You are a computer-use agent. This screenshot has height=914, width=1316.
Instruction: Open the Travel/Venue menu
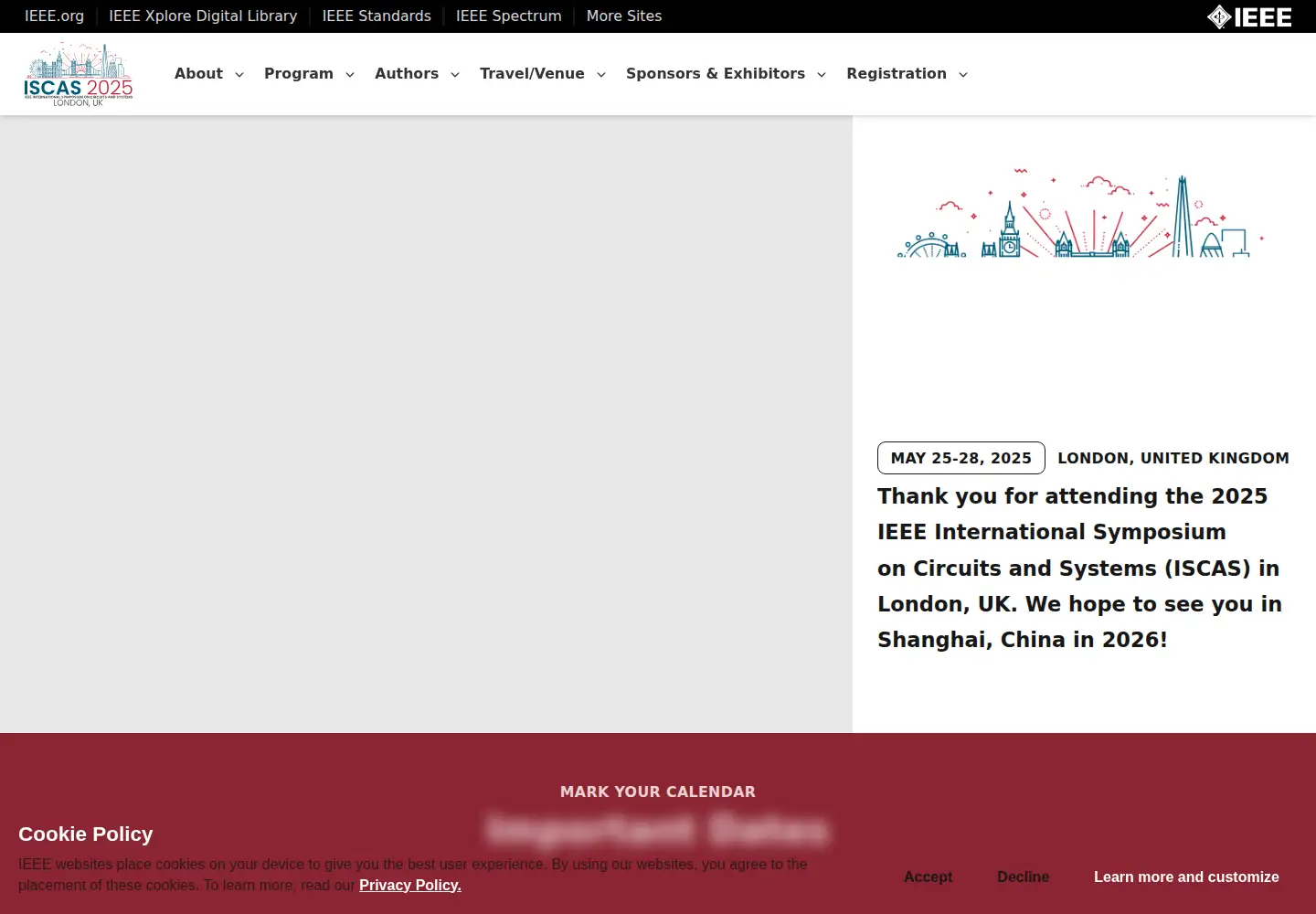[532, 74]
